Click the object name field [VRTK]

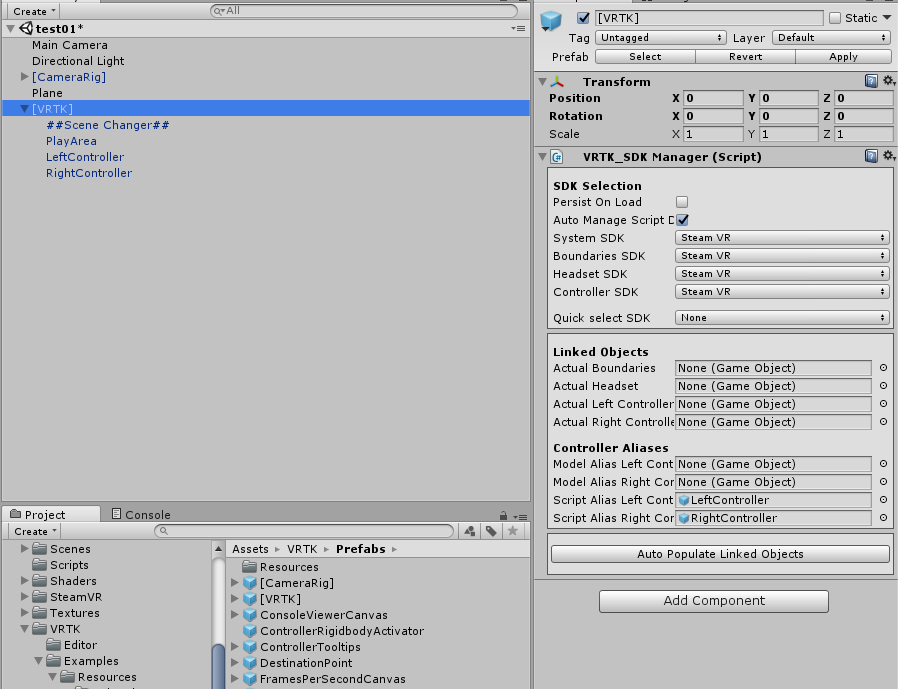click(x=709, y=18)
